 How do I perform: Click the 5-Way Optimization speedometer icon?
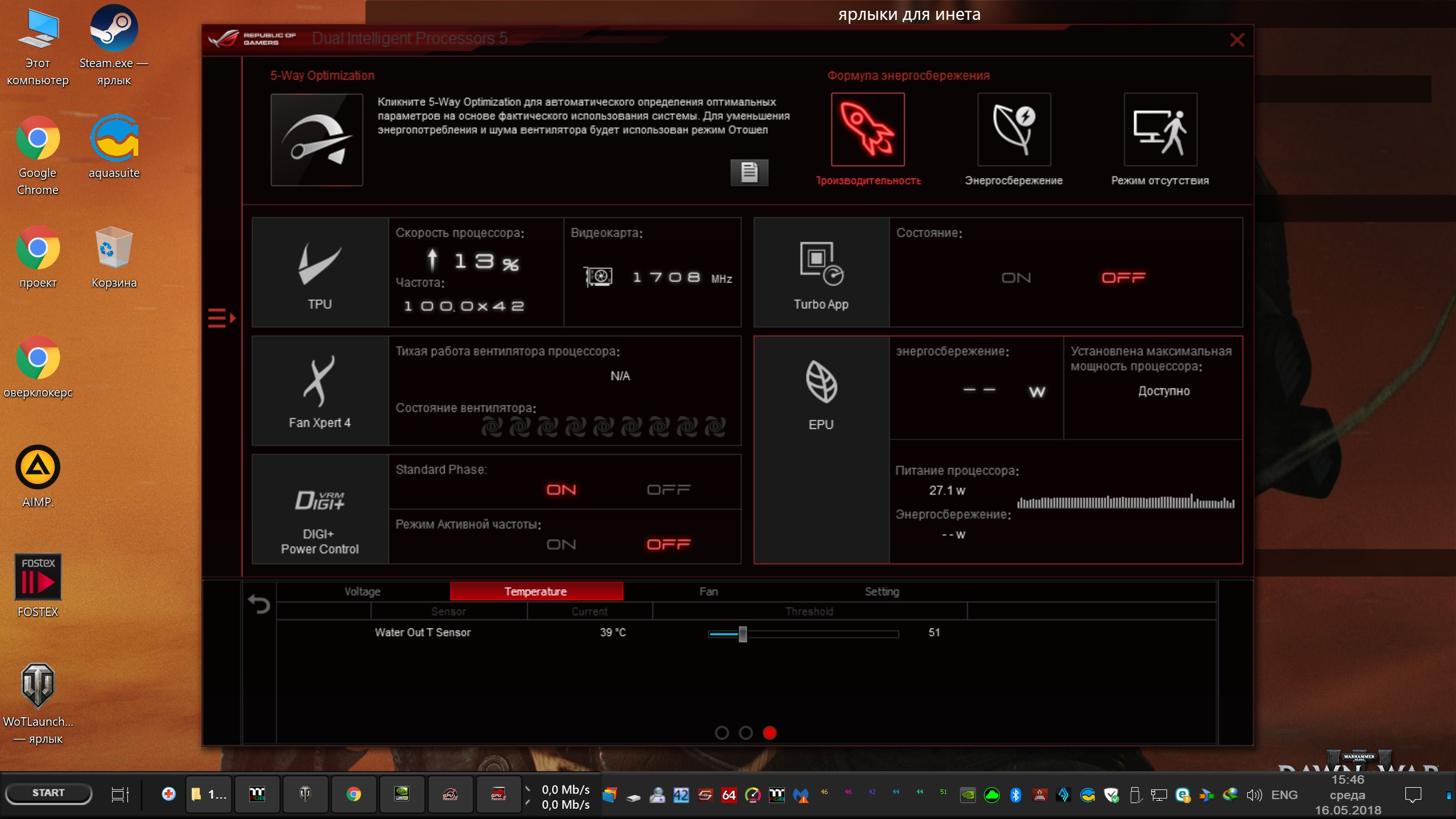click(317, 140)
